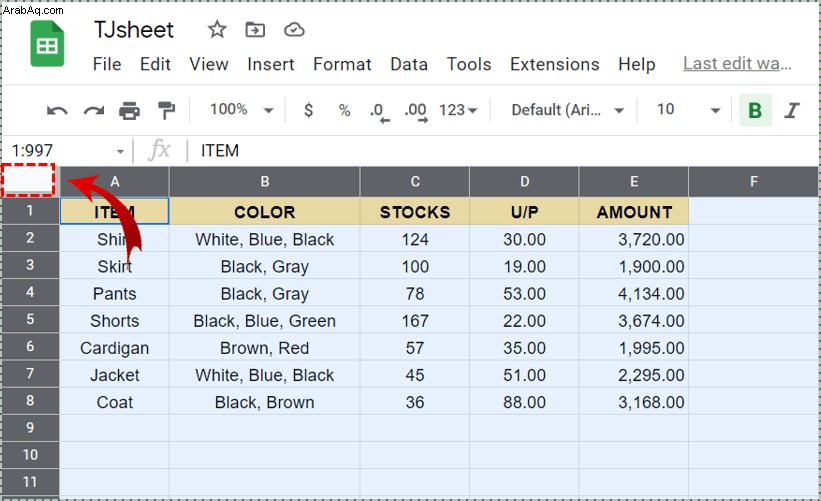Click the undo arrow icon
821x501 pixels.
click(57, 110)
